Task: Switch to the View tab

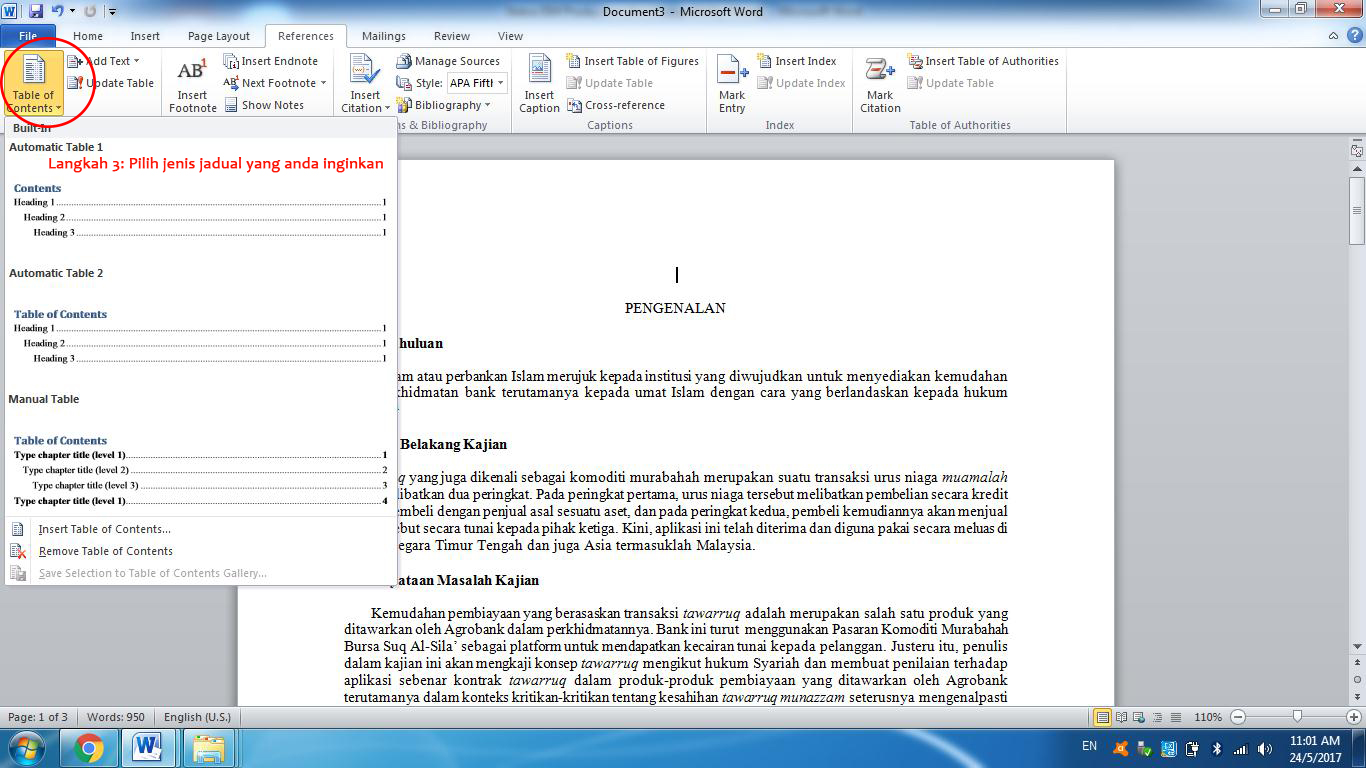Action: [510, 36]
